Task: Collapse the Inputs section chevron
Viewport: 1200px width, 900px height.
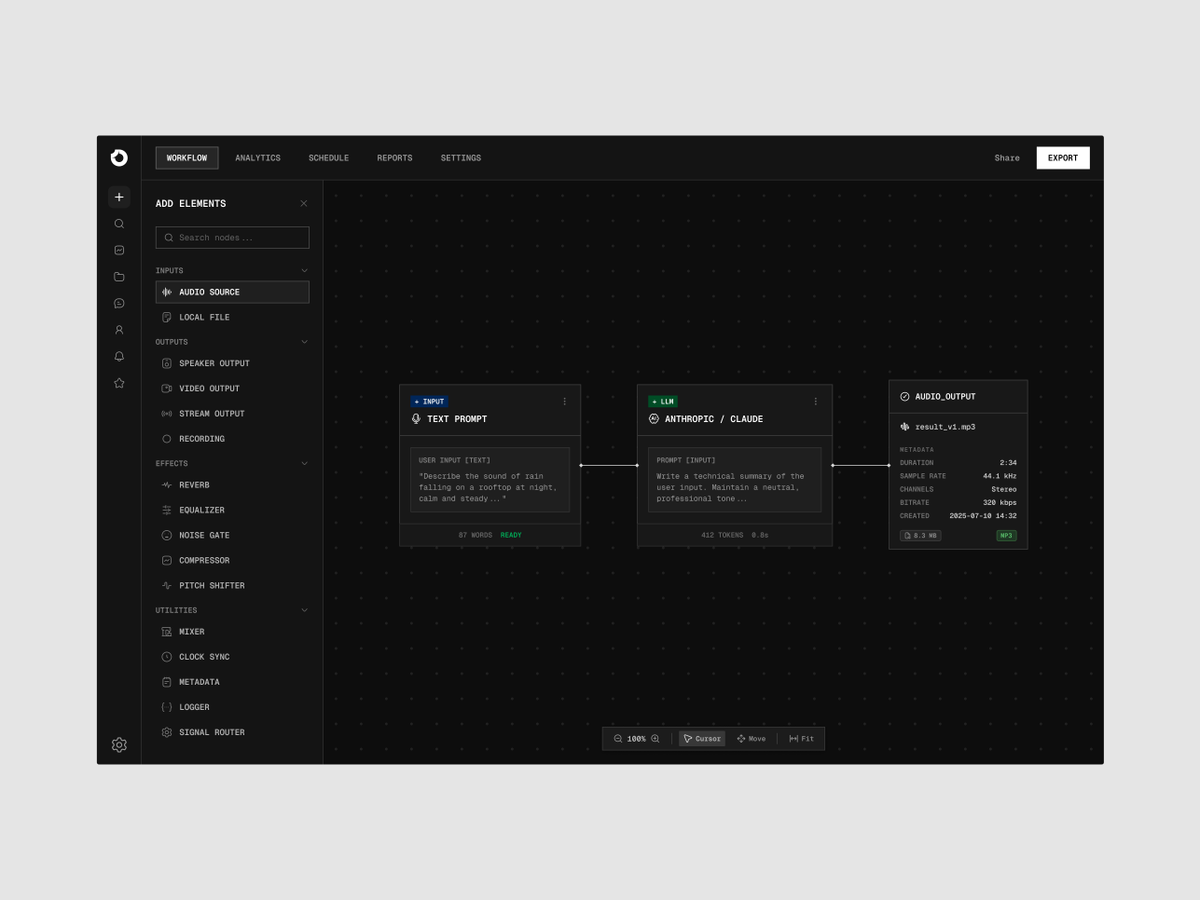Action: click(304, 270)
